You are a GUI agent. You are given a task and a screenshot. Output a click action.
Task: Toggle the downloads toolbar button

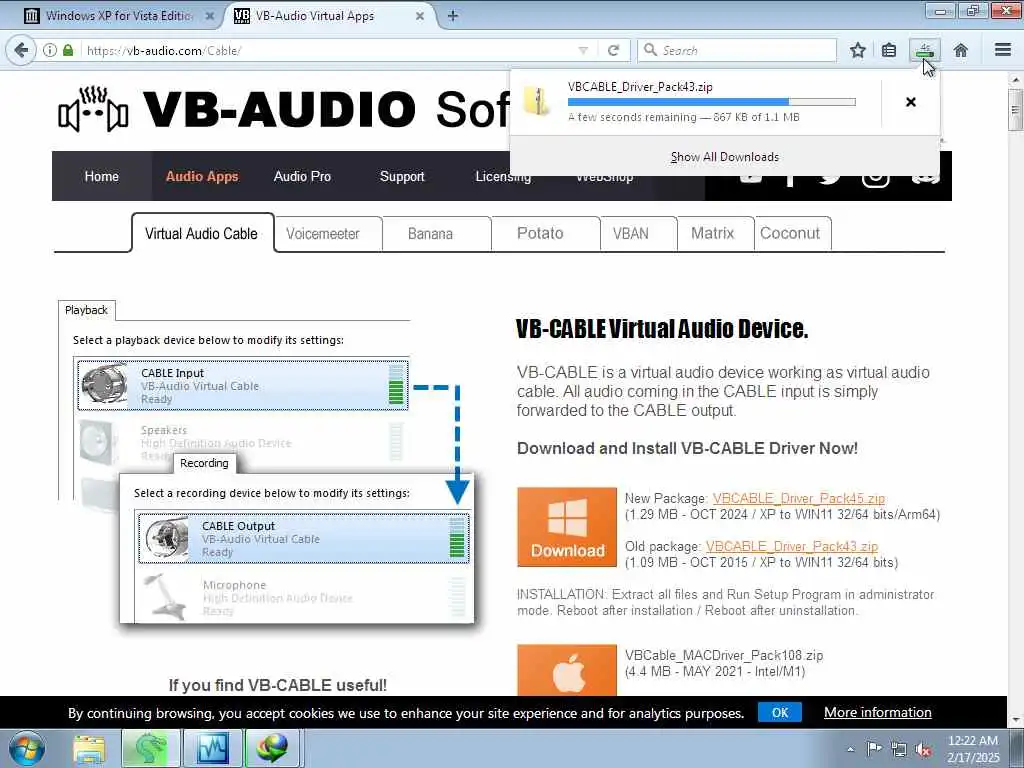pyautogui.click(x=925, y=50)
